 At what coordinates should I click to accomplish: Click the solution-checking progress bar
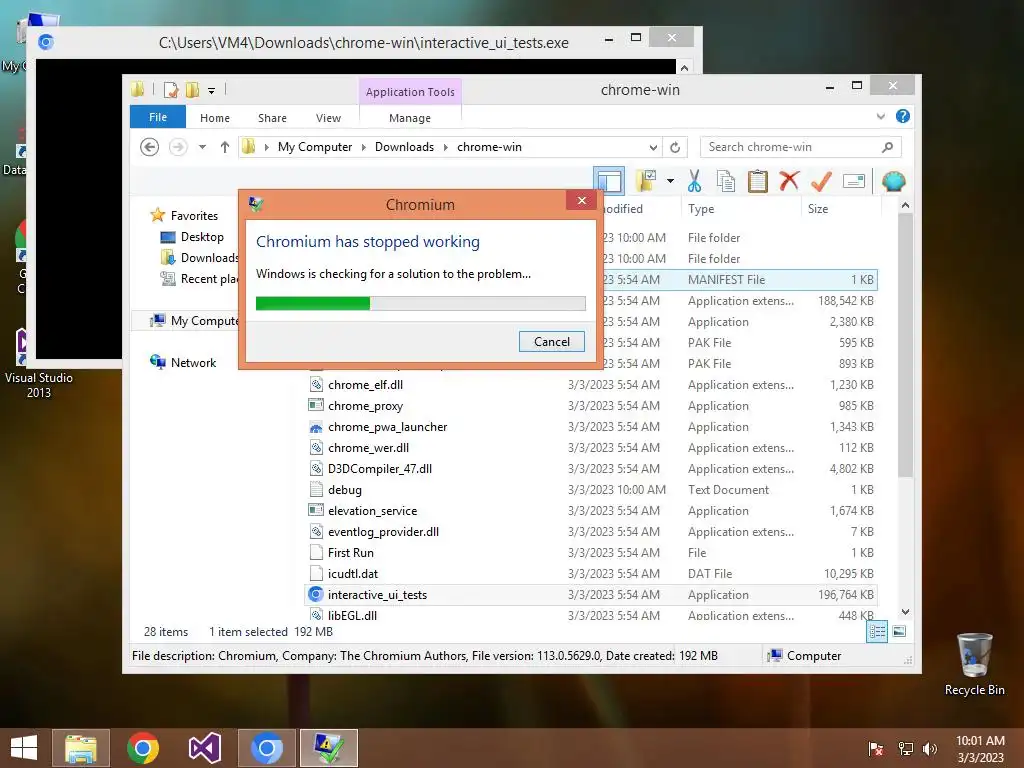(421, 303)
